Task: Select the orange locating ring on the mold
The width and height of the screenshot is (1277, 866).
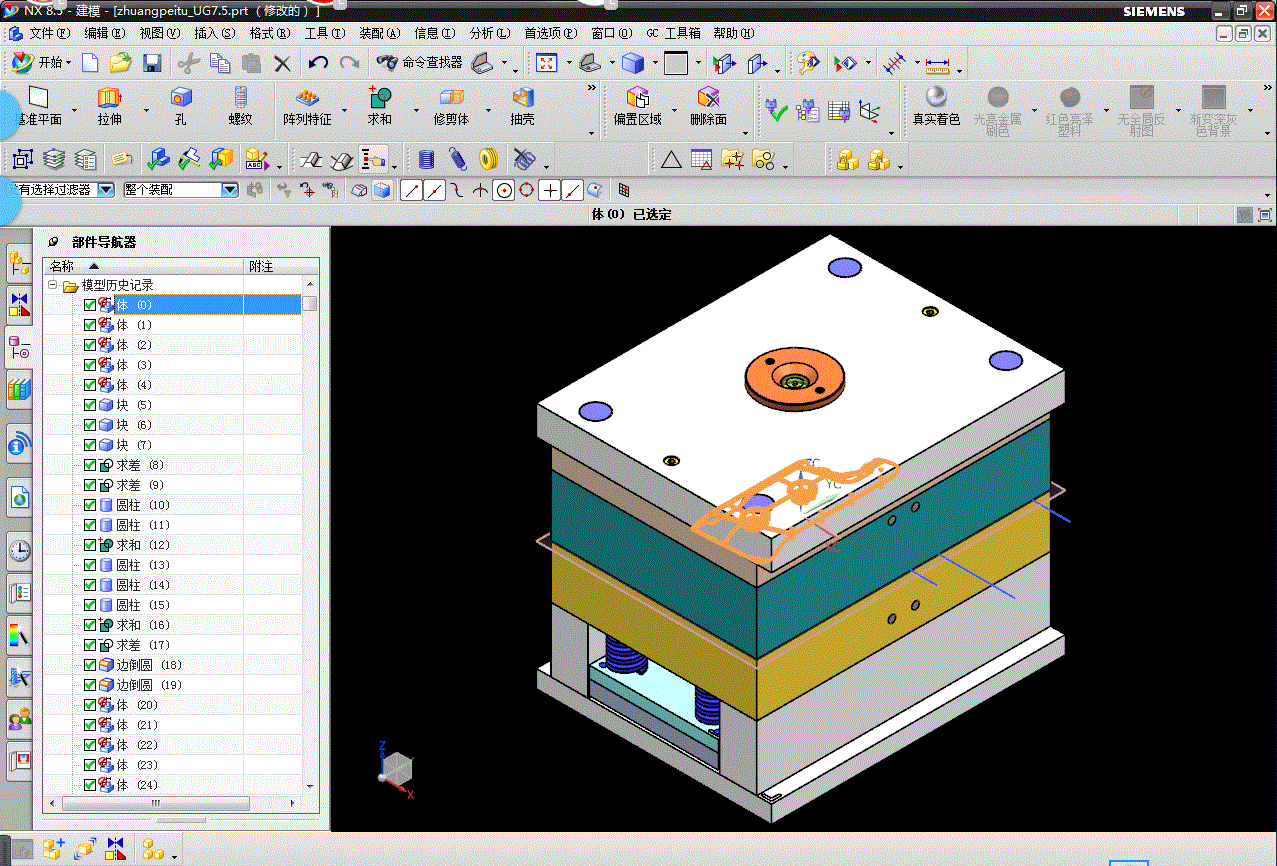Action: click(x=793, y=380)
